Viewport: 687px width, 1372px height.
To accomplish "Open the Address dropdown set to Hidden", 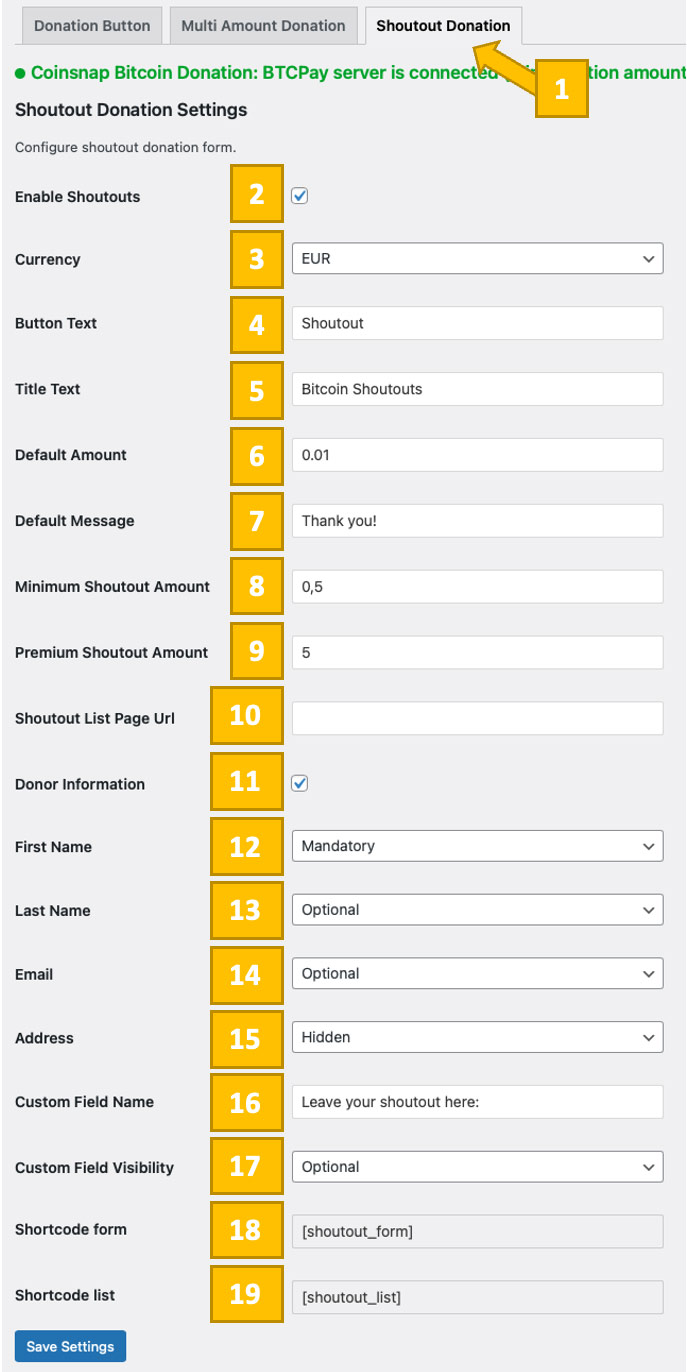I will coord(477,1037).
